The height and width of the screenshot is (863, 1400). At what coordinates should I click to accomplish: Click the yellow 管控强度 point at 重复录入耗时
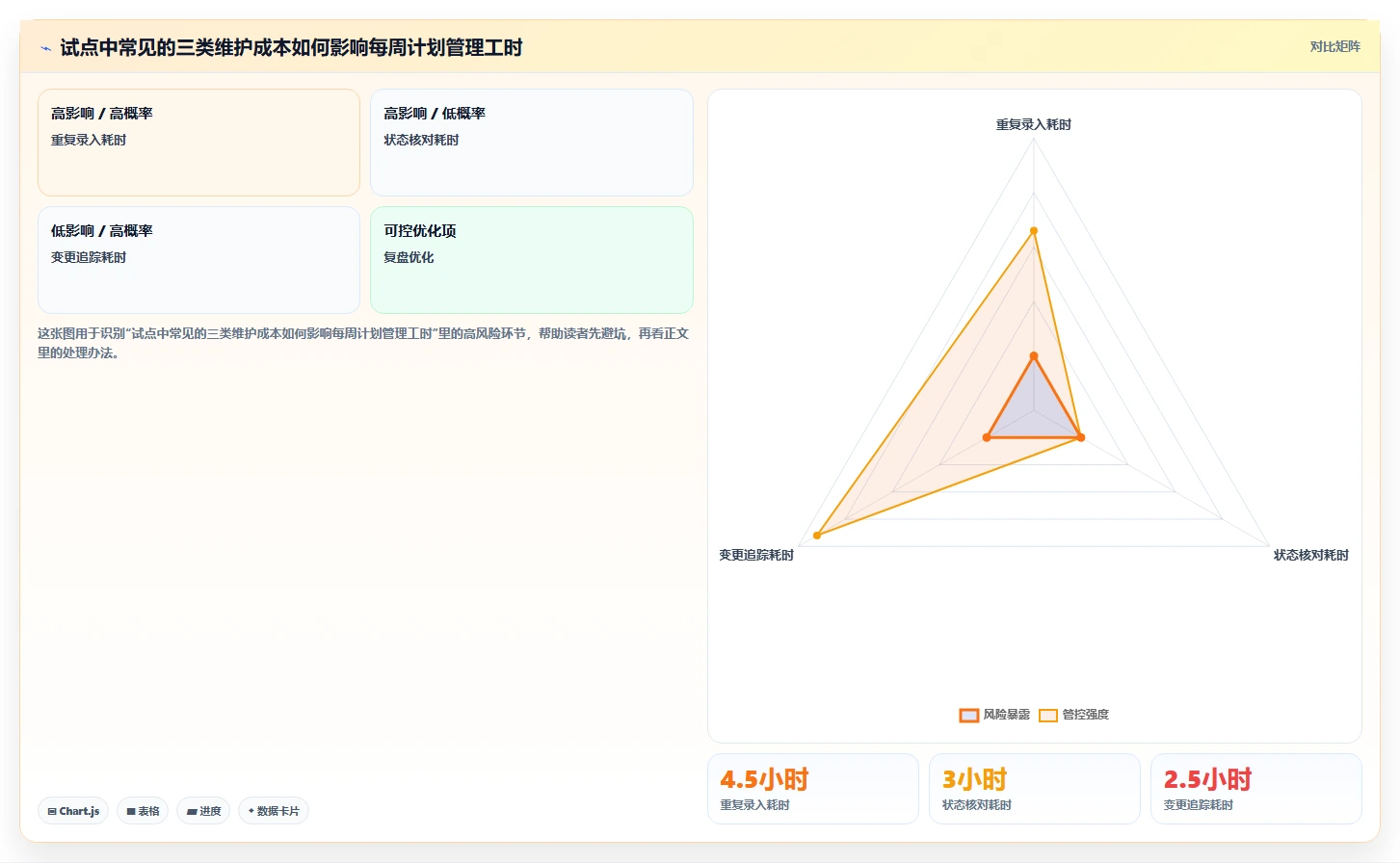pos(1034,231)
